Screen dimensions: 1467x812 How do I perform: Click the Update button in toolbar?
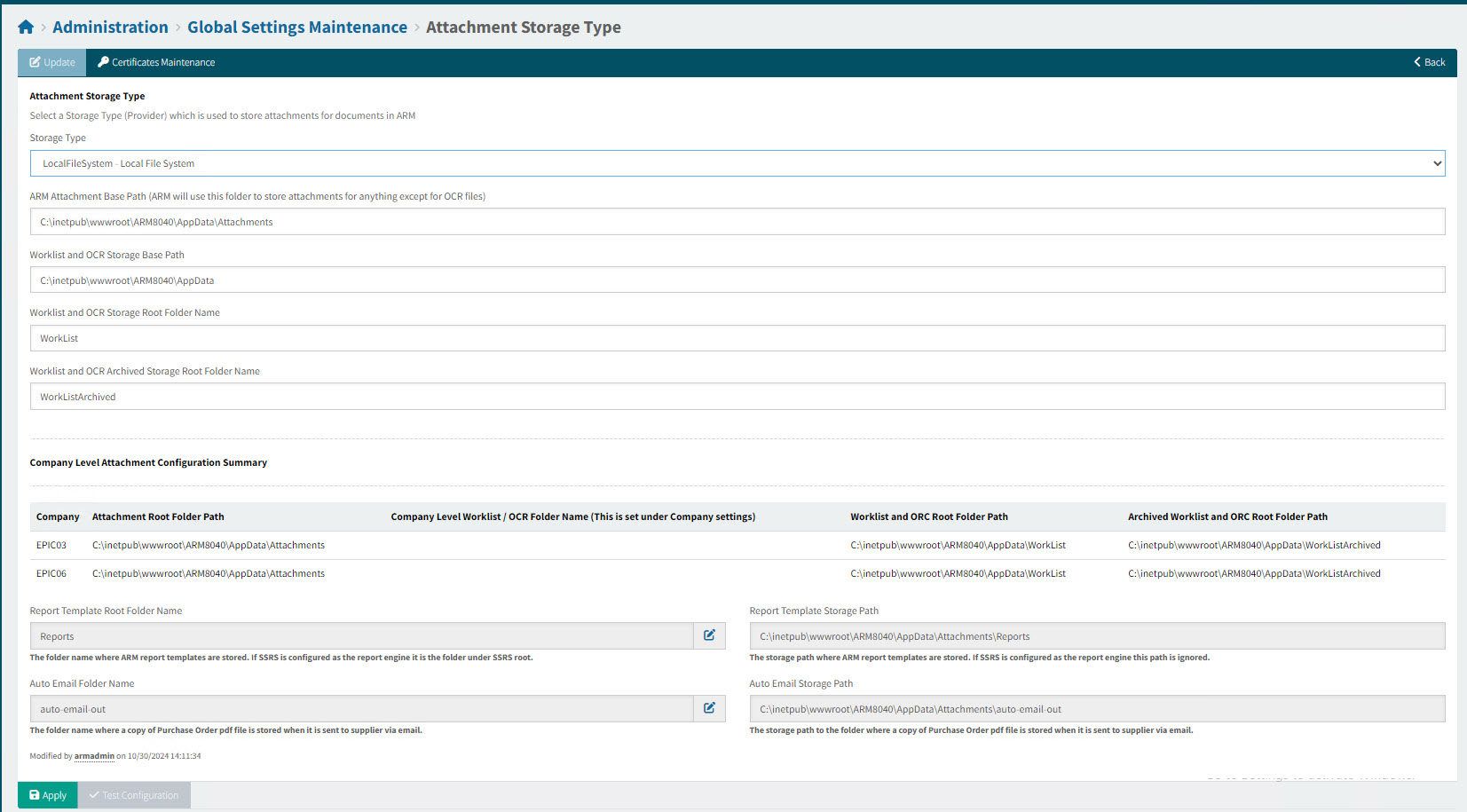(52, 62)
